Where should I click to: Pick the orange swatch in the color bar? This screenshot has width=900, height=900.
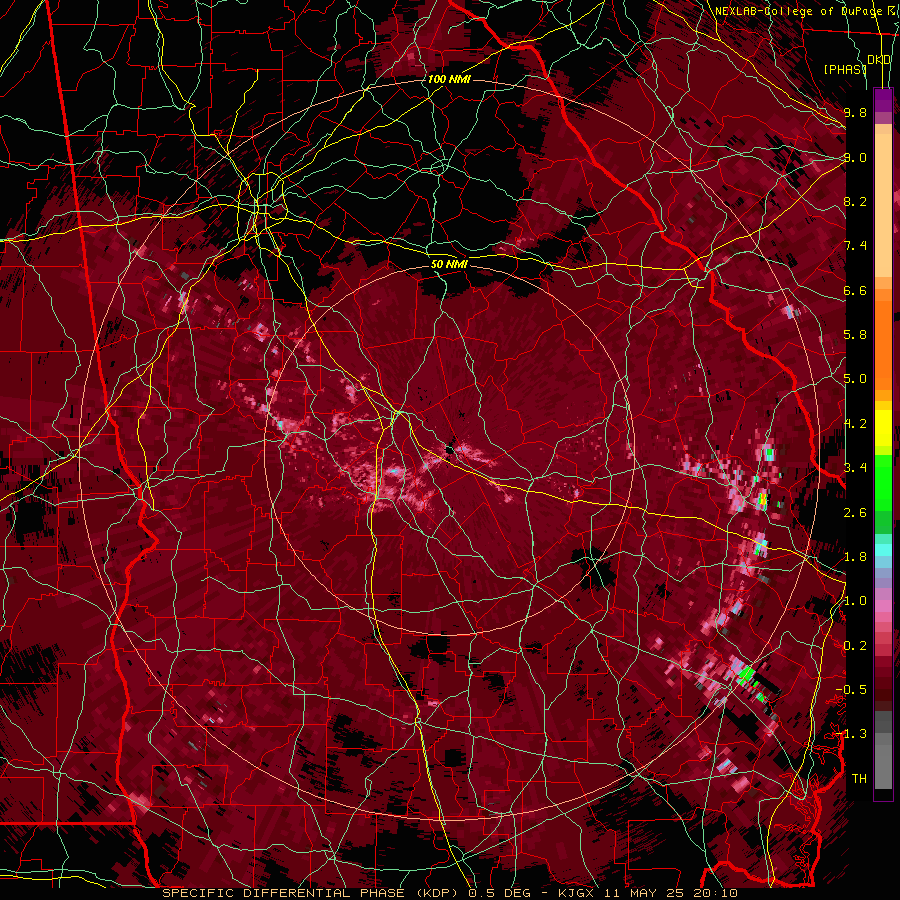click(883, 344)
